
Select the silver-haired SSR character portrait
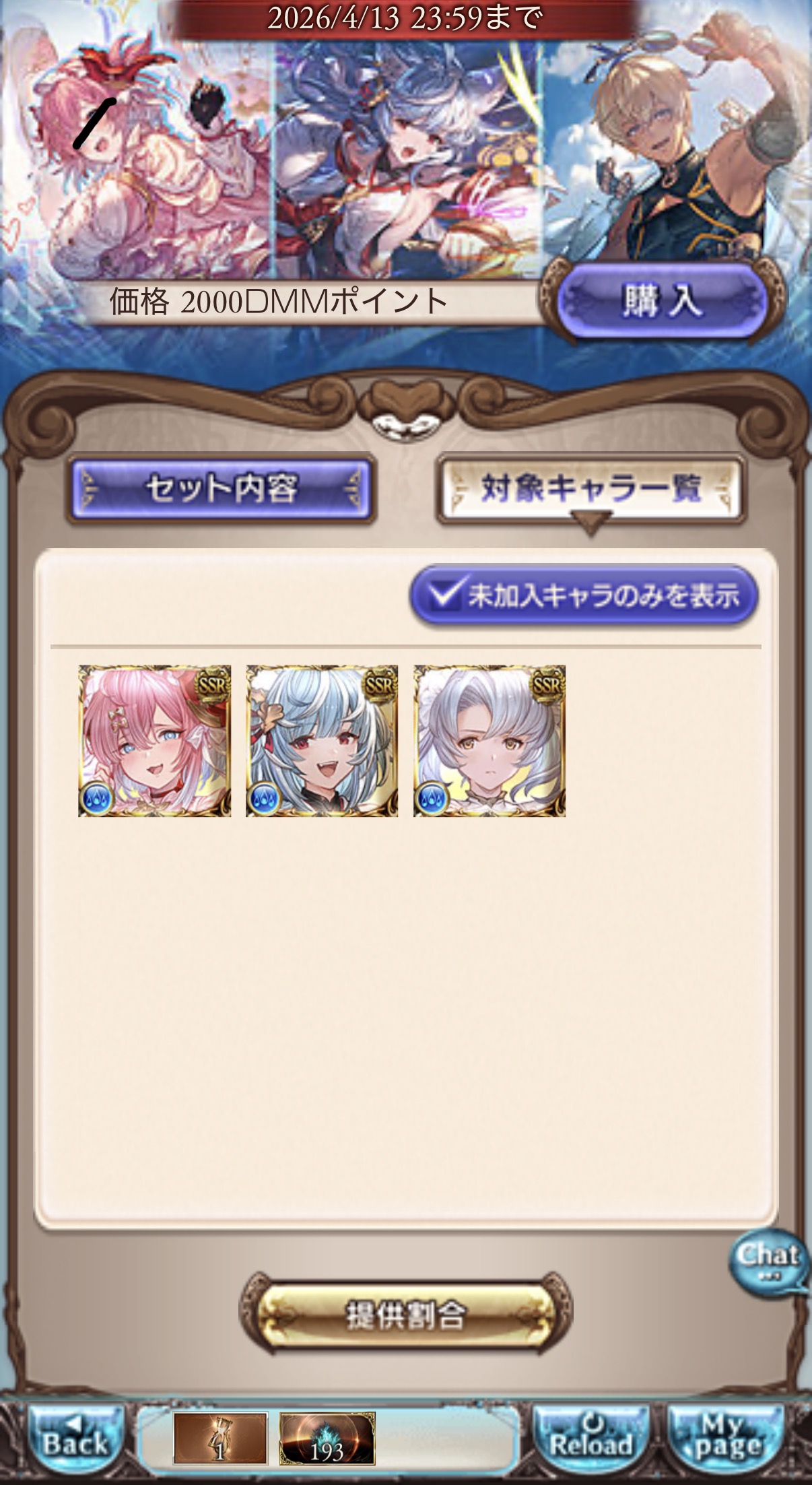[x=489, y=741]
